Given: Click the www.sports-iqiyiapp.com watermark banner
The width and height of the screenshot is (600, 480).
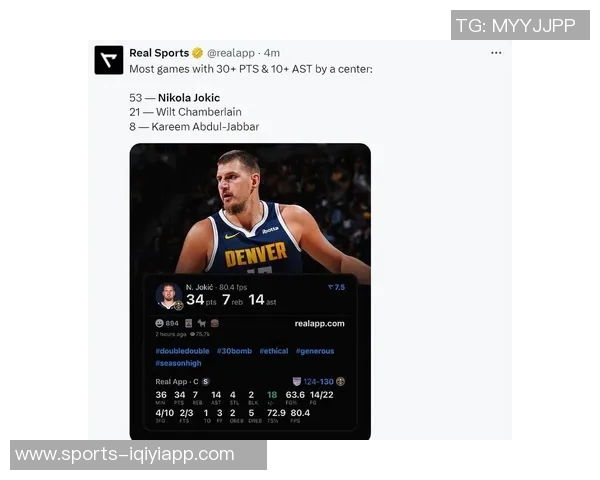Looking at the screenshot, I should pyautogui.click(x=139, y=455).
